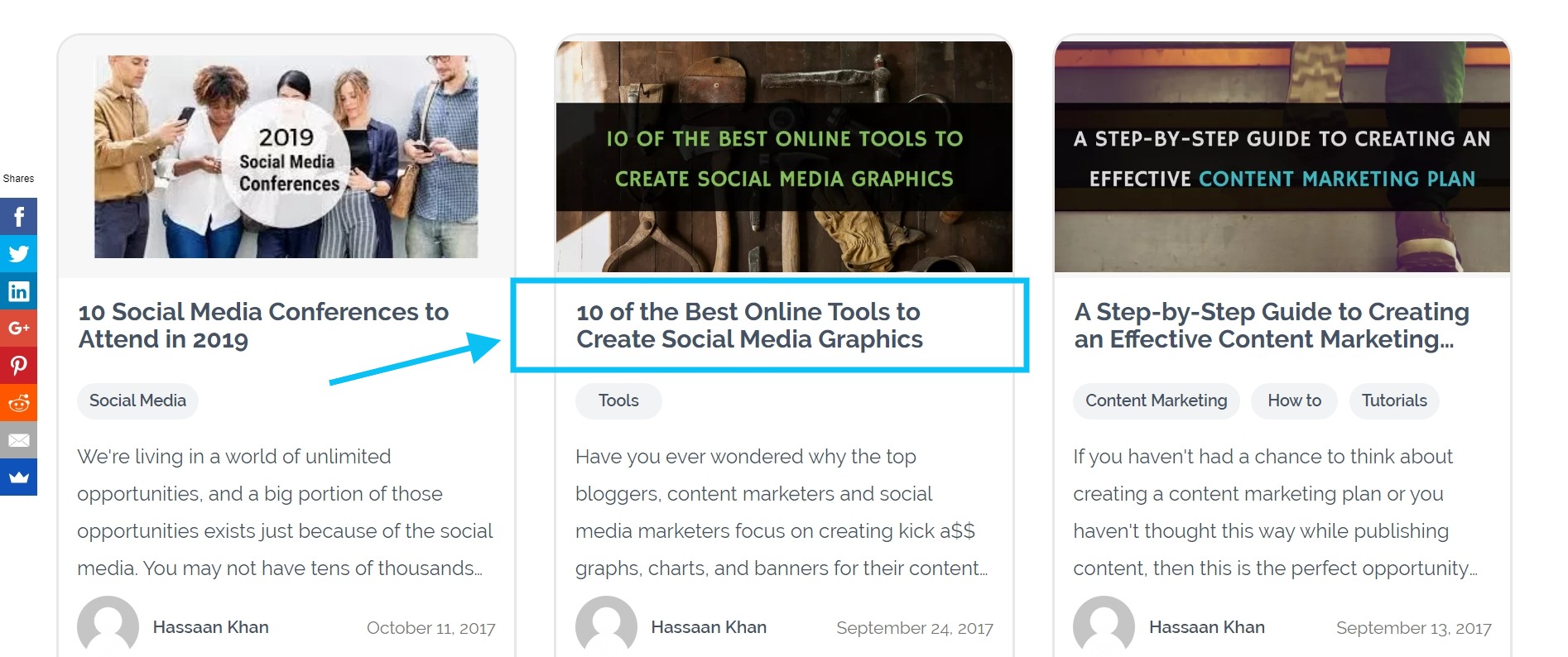
Task: Select the Content Marketing category tag
Action: click(x=1156, y=400)
